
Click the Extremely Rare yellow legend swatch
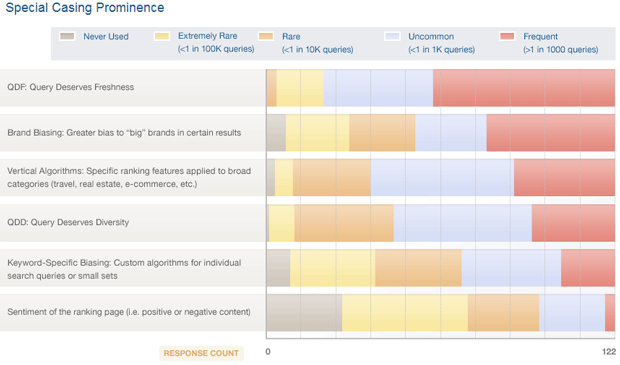162,36
